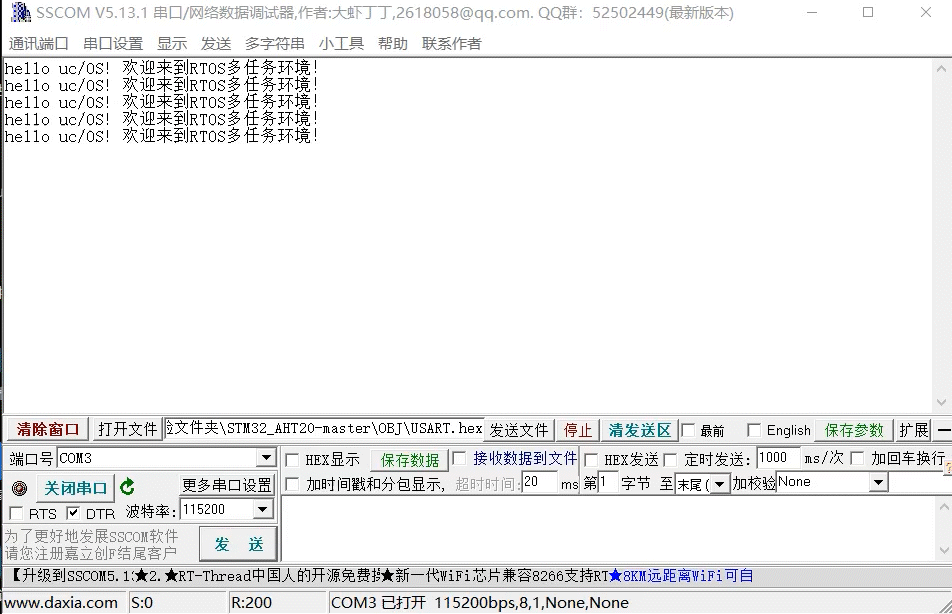Click the refresh serial ports icon
This screenshot has height=614, width=952.
[x=126, y=487]
